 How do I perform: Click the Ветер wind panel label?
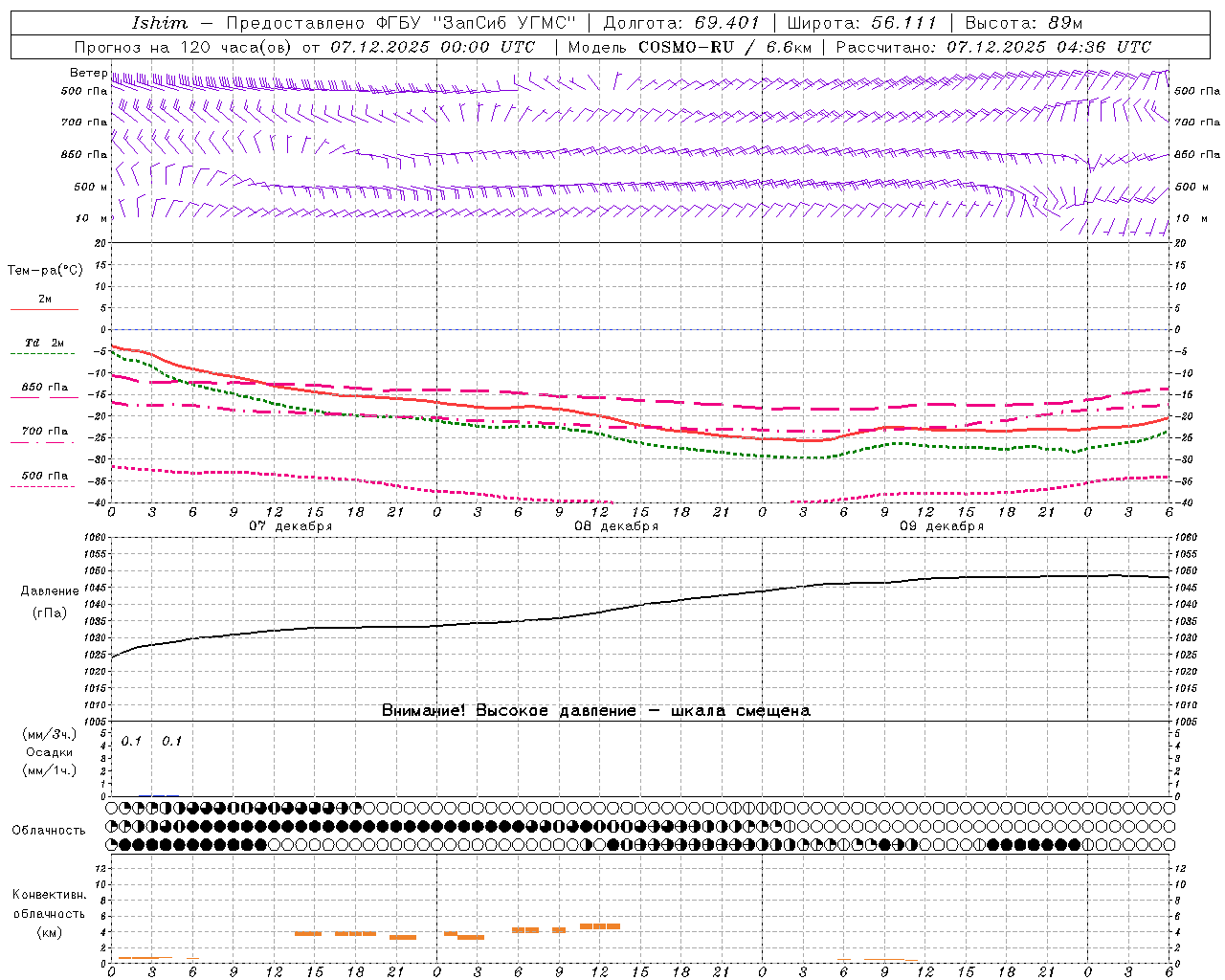89,73
